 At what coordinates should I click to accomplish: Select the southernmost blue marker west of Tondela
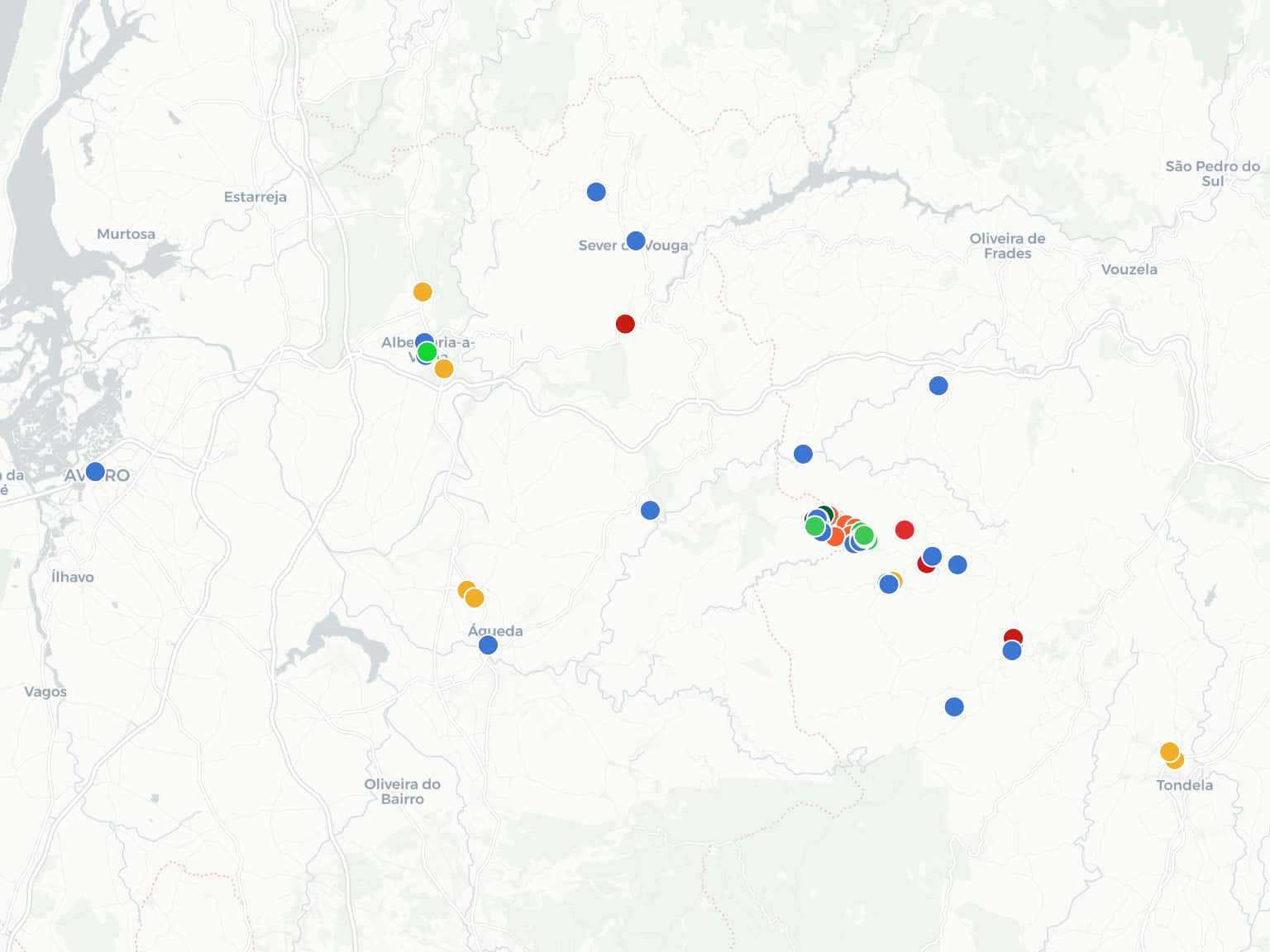point(954,707)
